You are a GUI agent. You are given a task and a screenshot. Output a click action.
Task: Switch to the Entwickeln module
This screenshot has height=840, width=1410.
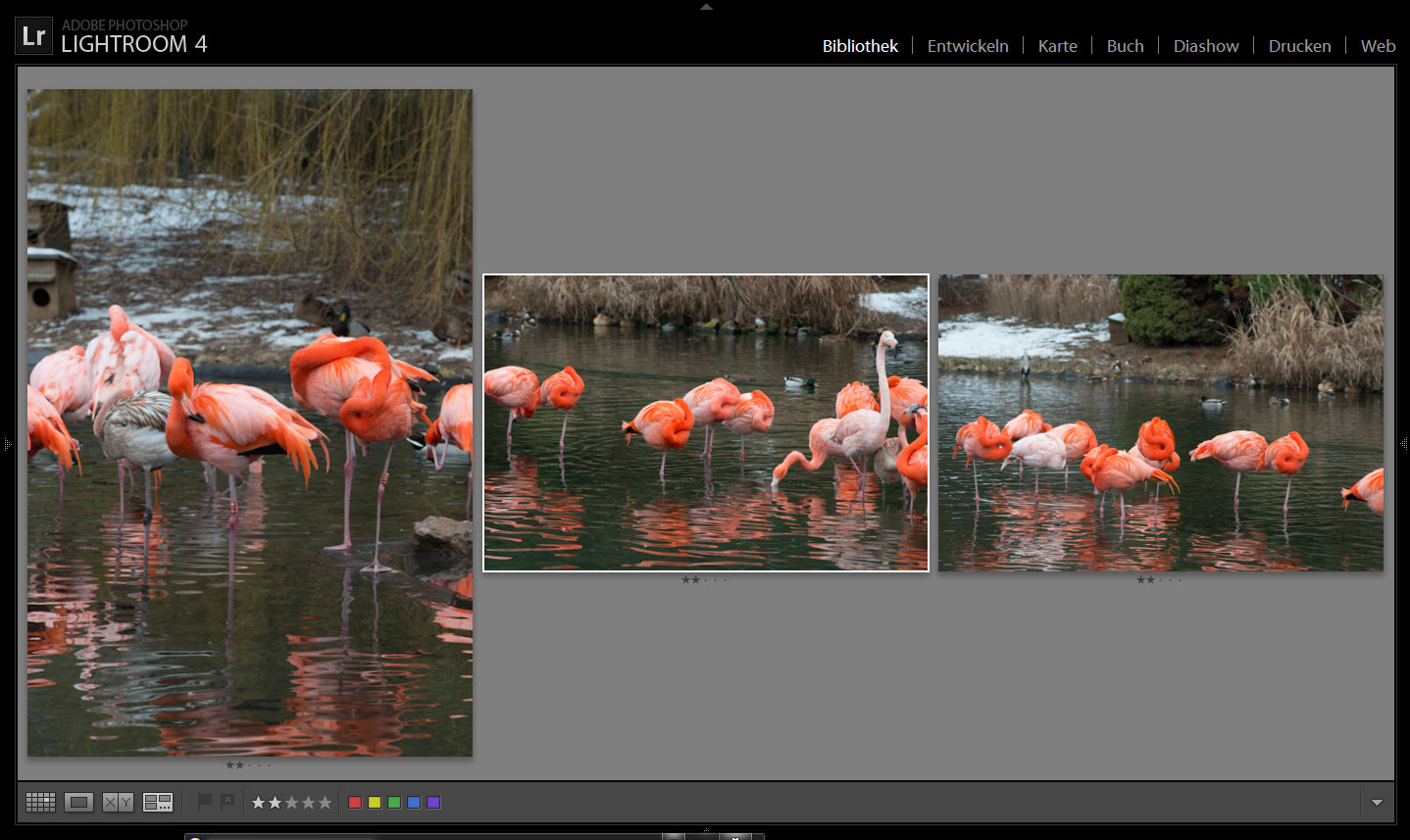(968, 46)
